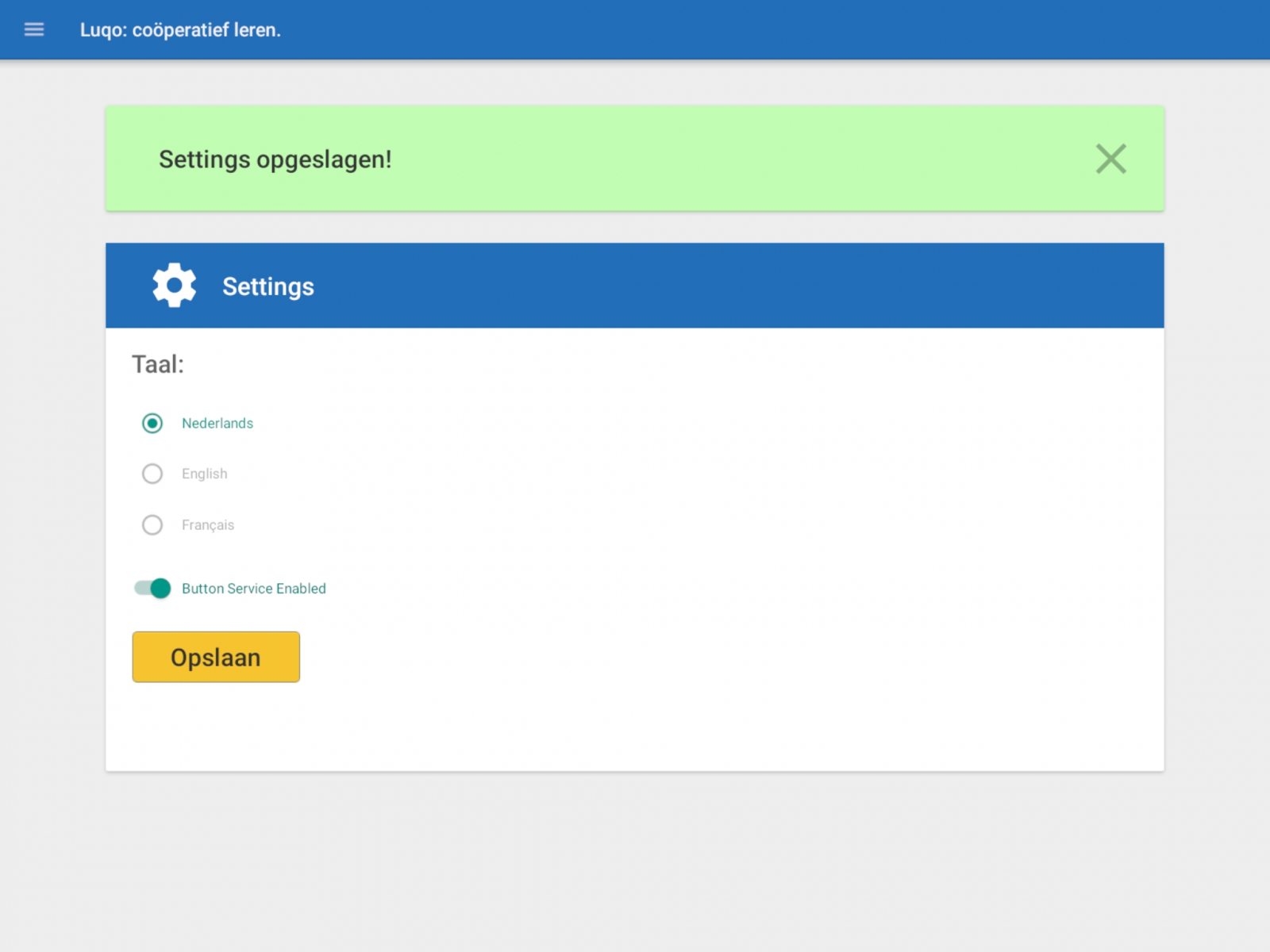Click the 'Français' text label
The height and width of the screenshot is (952, 1270).
point(208,525)
